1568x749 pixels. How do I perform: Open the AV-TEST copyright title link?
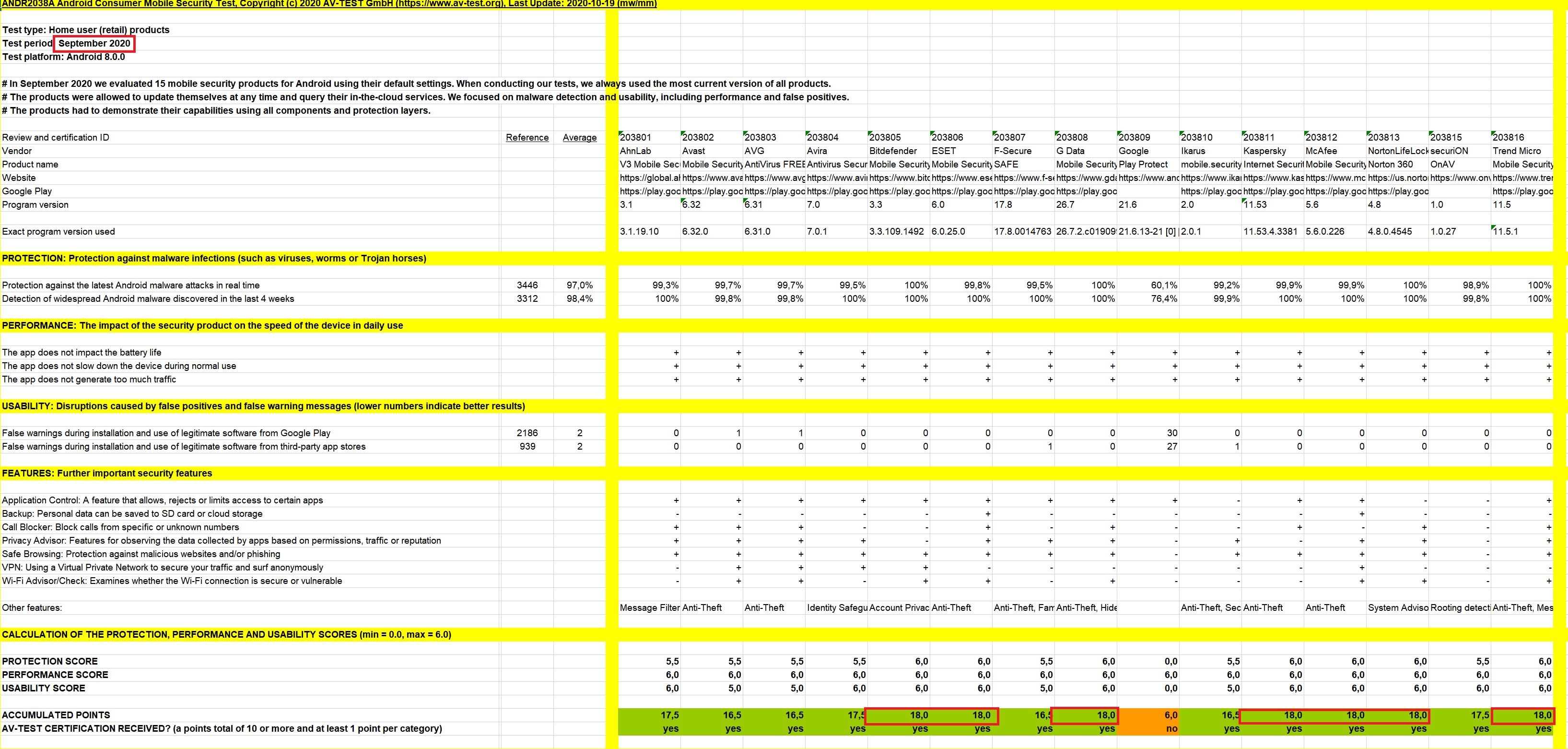click(328, 4)
